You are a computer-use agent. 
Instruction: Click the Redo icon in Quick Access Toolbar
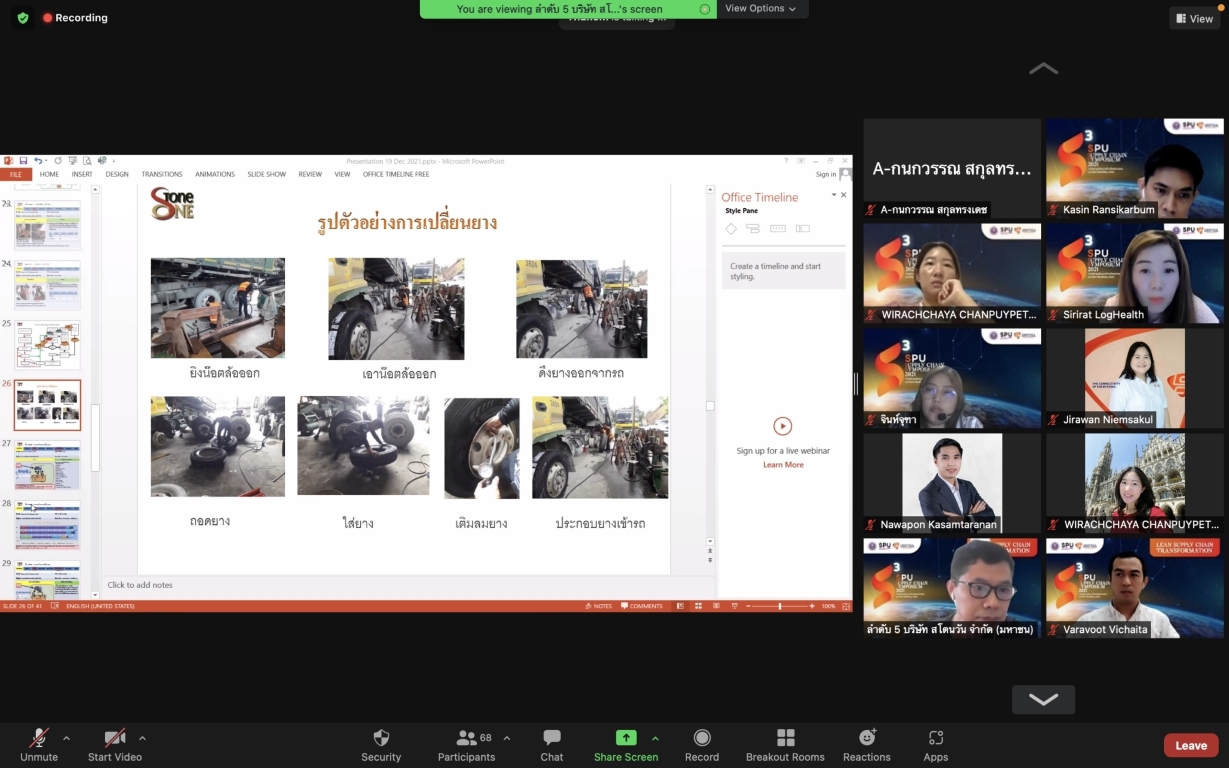[59, 161]
